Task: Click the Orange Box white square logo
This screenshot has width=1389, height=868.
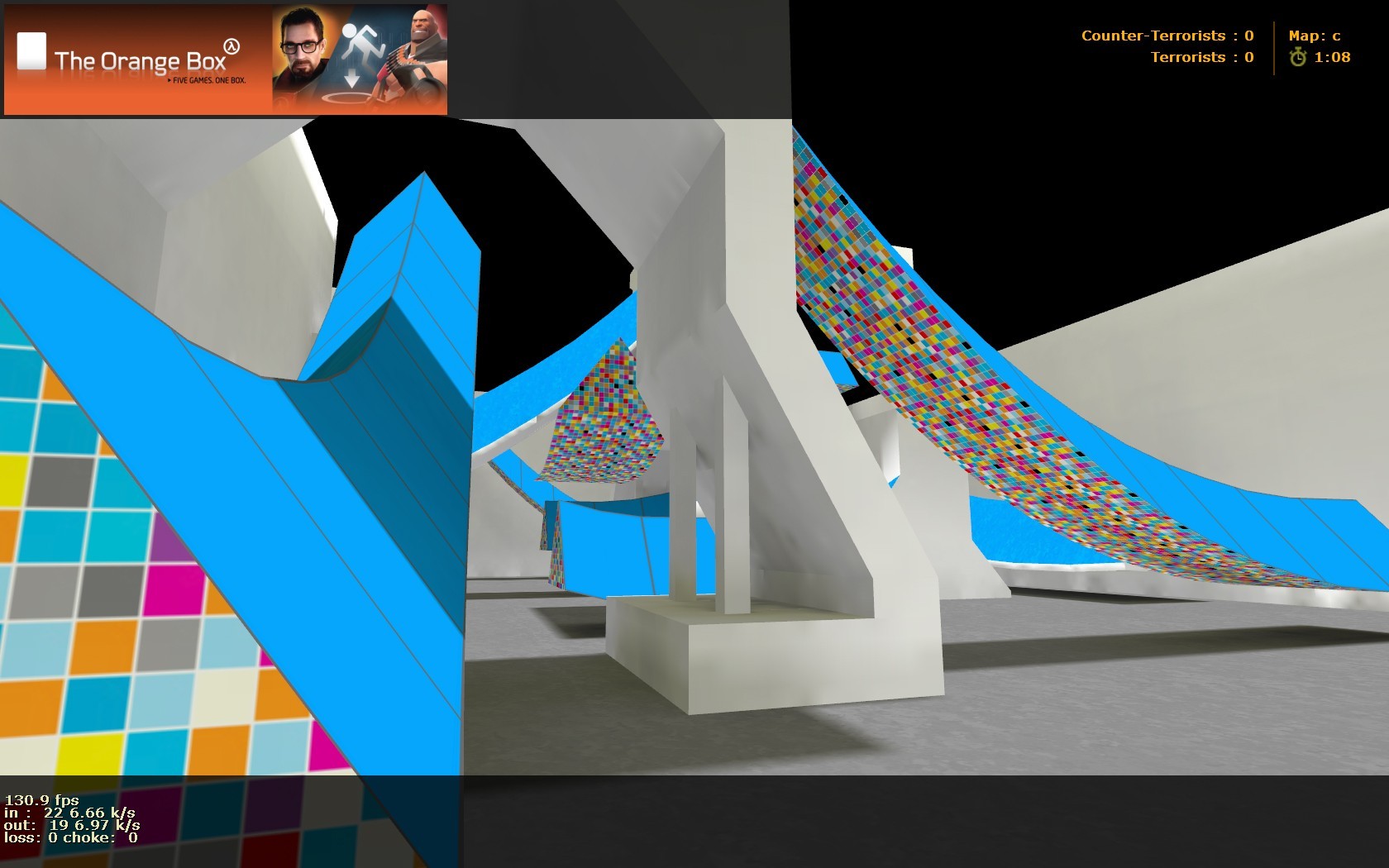Action: pyautogui.click(x=31, y=51)
